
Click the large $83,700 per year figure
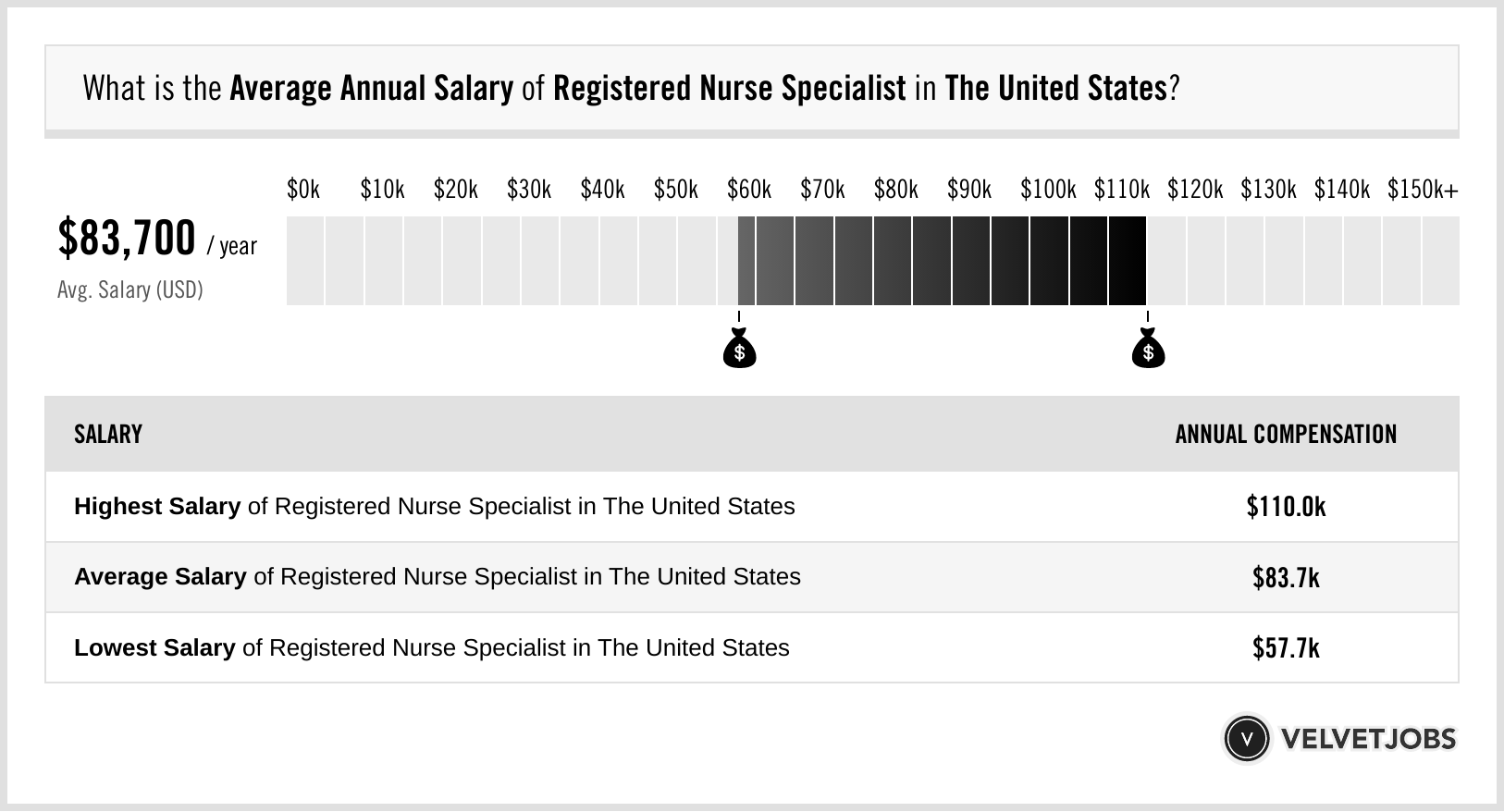coord(128,239)
